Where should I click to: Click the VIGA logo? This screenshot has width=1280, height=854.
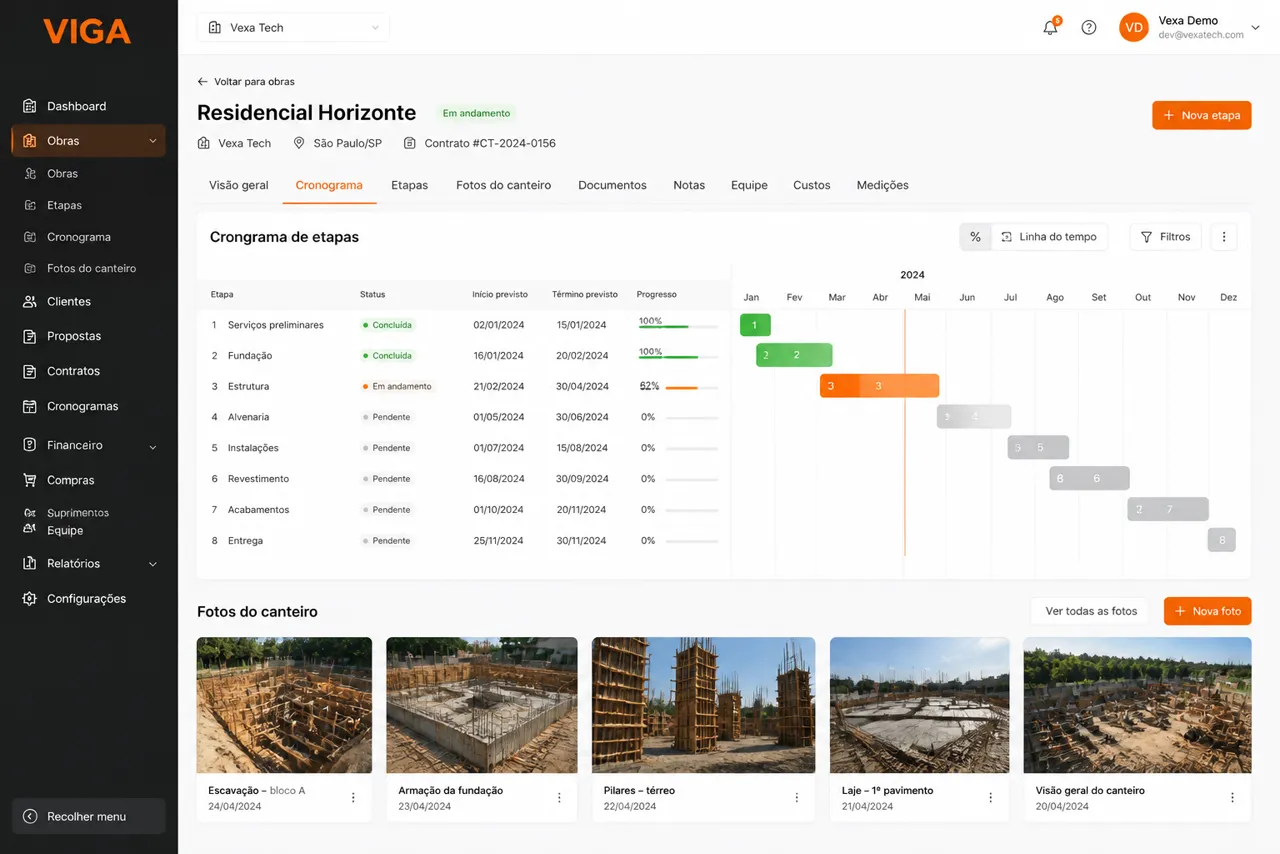(x=87, y=31)
